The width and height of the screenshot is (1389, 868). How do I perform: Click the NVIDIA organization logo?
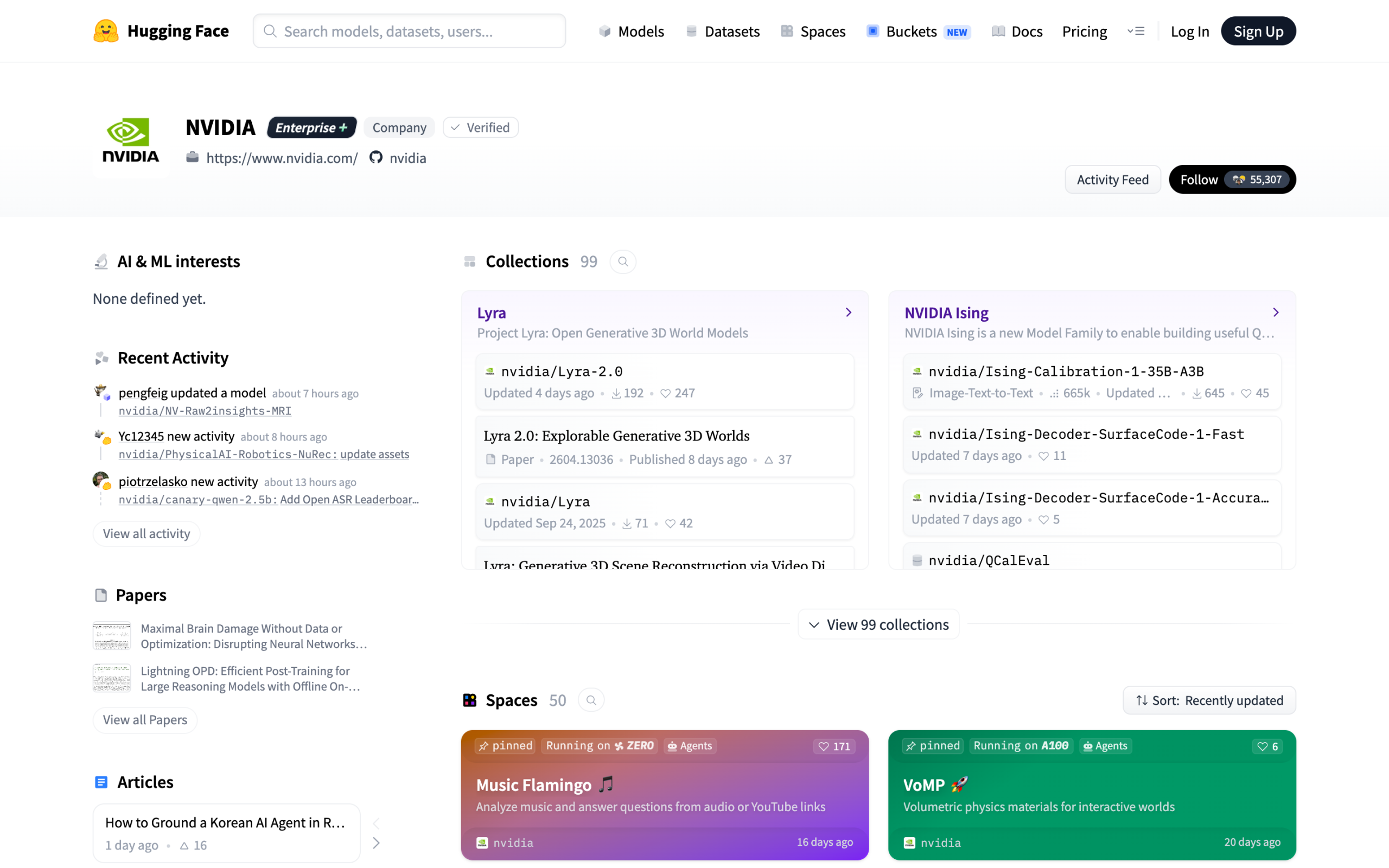click(131, 141)
